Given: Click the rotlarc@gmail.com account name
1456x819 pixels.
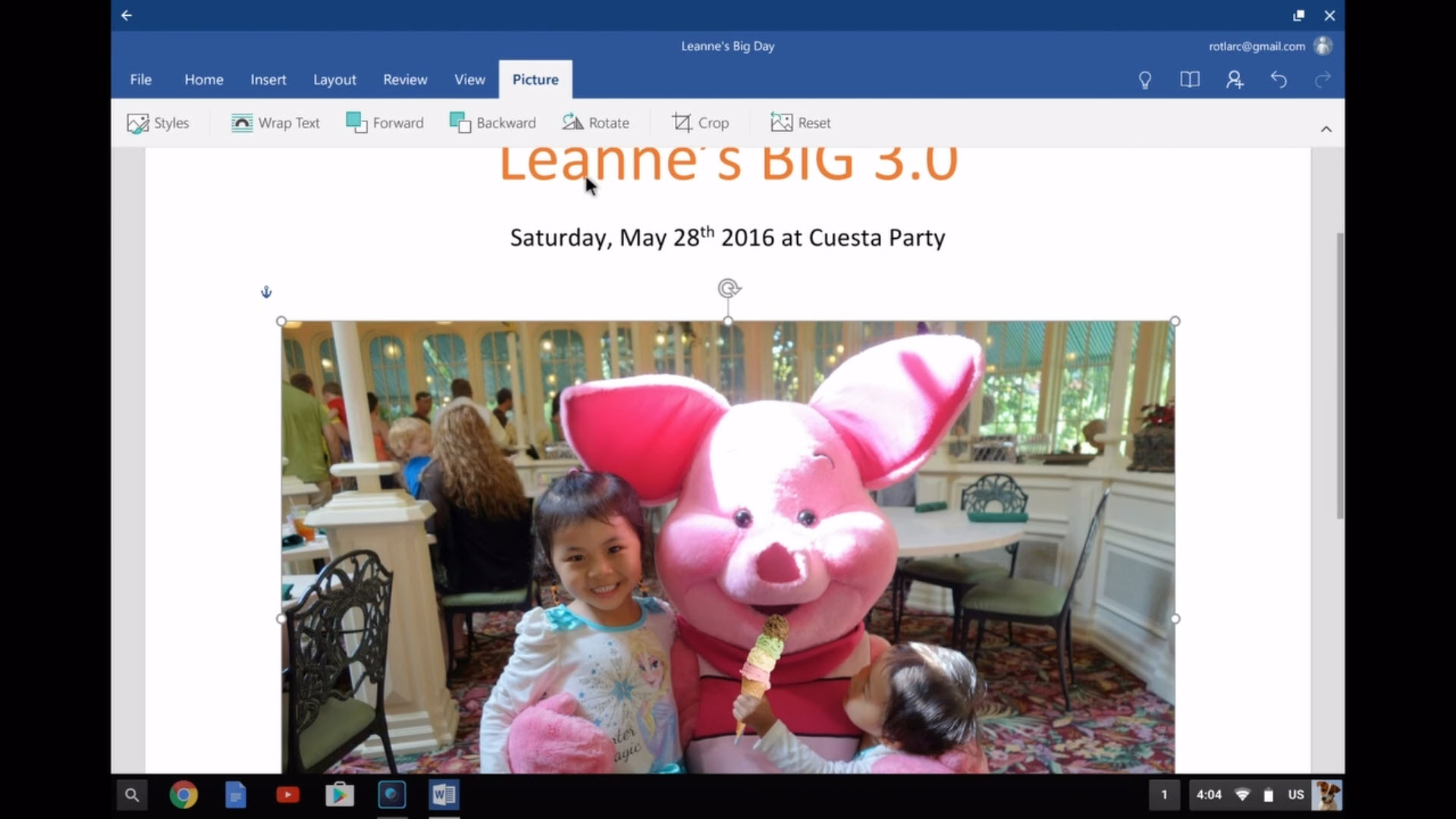Looking at the screenshot, I should tap(1257, 46).
